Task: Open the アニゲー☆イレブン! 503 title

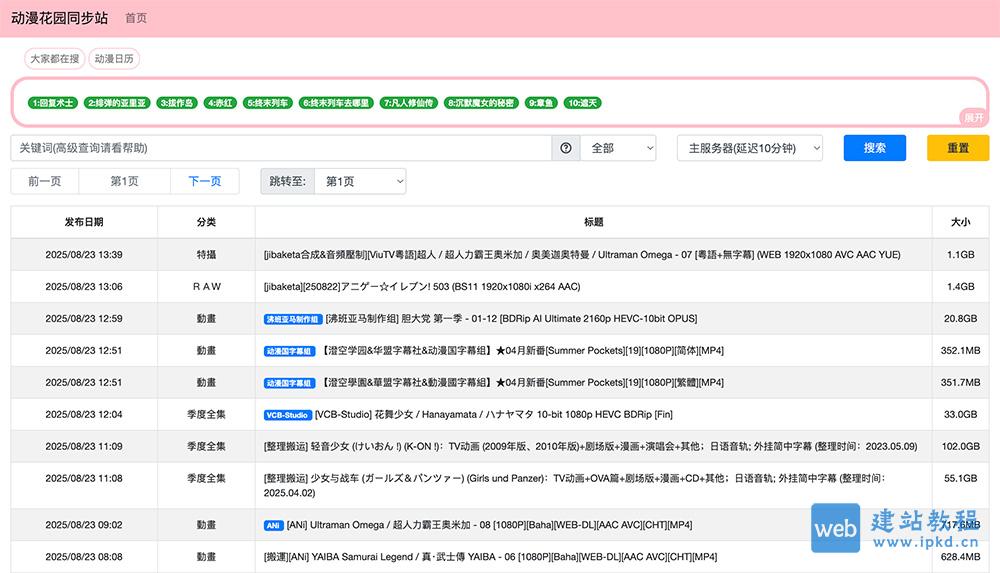Action: [422, 286]
